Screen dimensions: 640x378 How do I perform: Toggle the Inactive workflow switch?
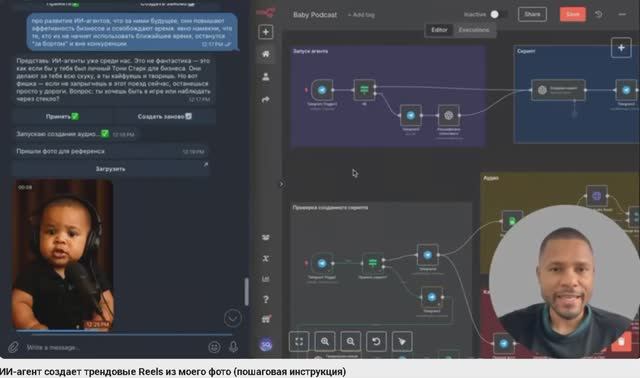[x=498, y=14]
